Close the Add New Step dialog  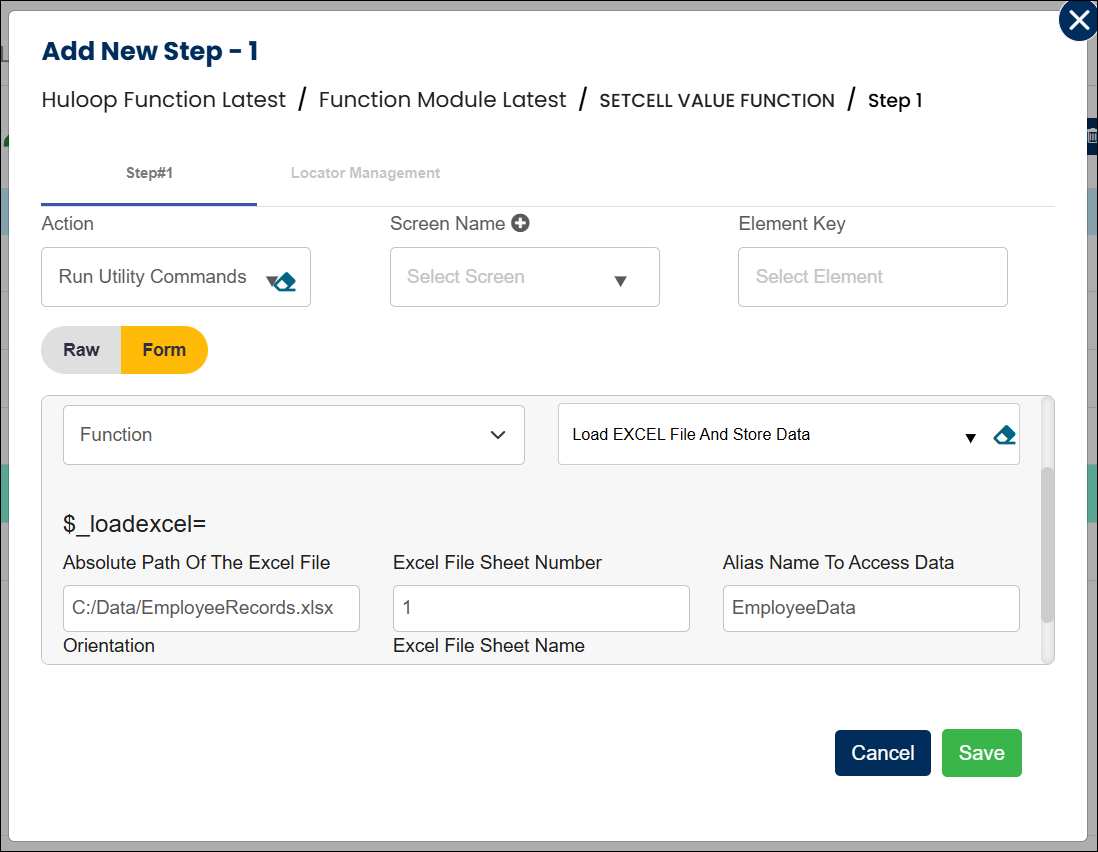(x=1078, y=21)
